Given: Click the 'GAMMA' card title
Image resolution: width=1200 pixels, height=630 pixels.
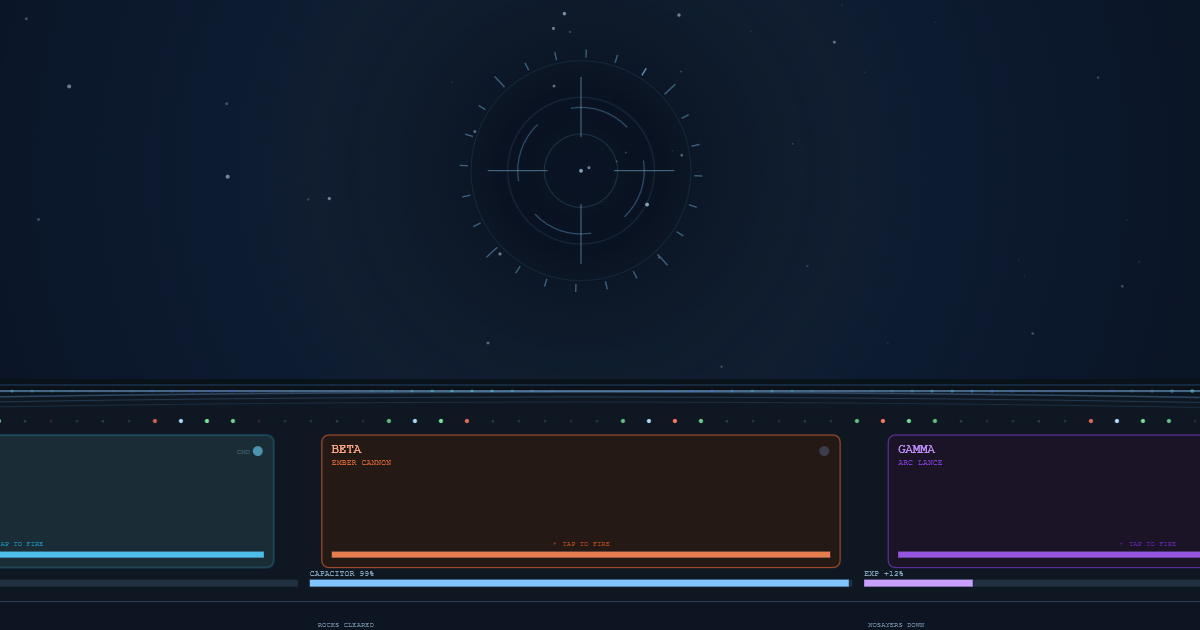Looking at the screenshot, I should [916, 450].
